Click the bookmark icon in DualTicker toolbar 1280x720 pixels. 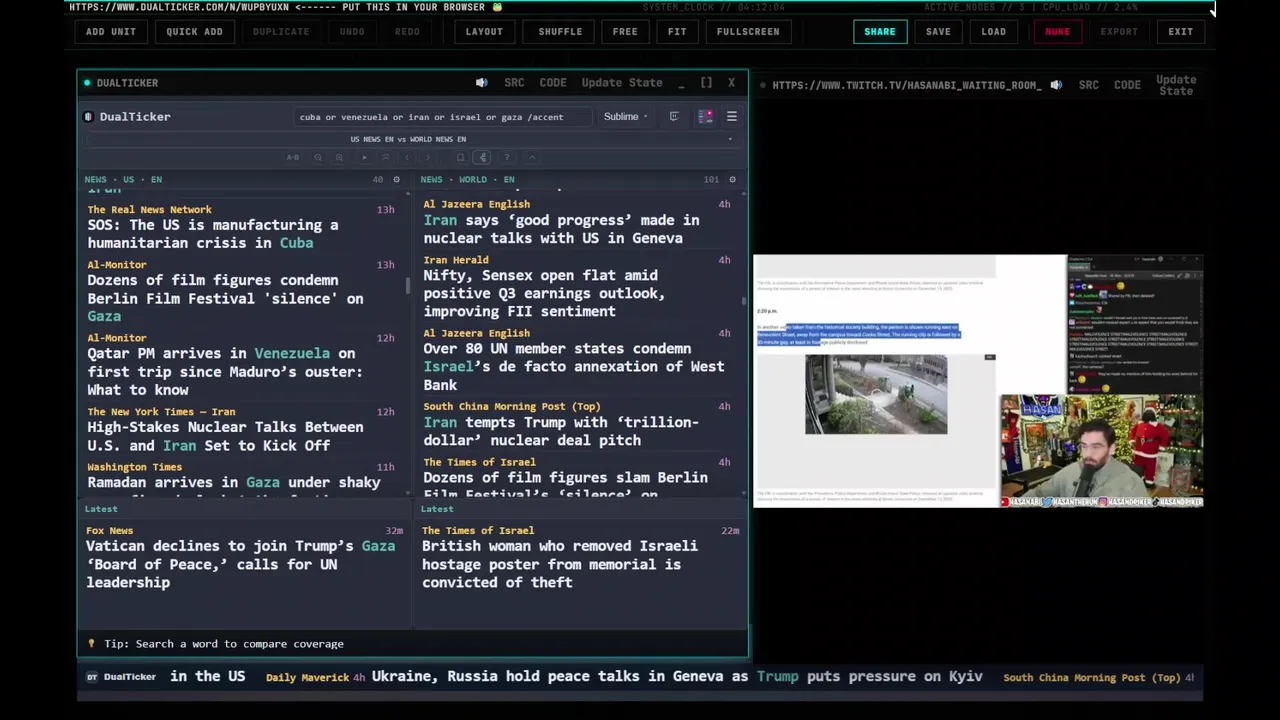coord(460,157)
